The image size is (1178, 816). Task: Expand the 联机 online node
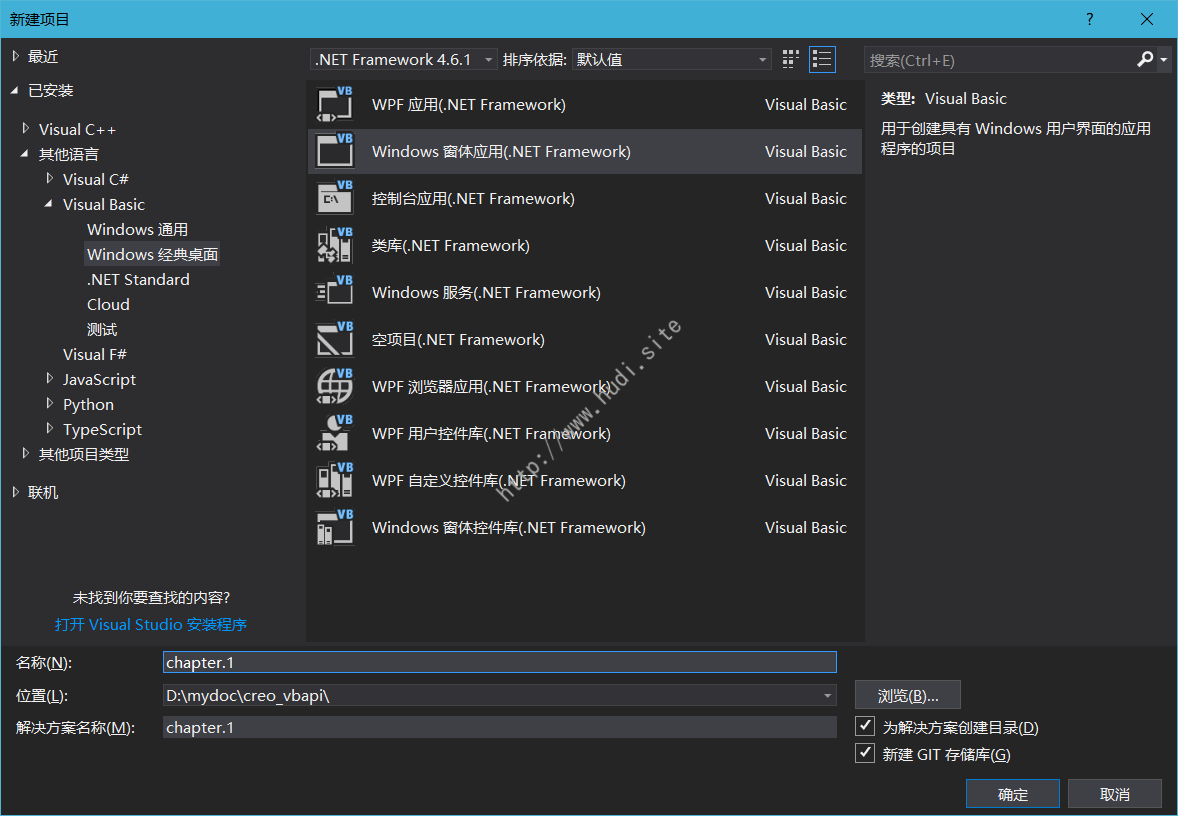pyautogui.click(x=16, y=492)
